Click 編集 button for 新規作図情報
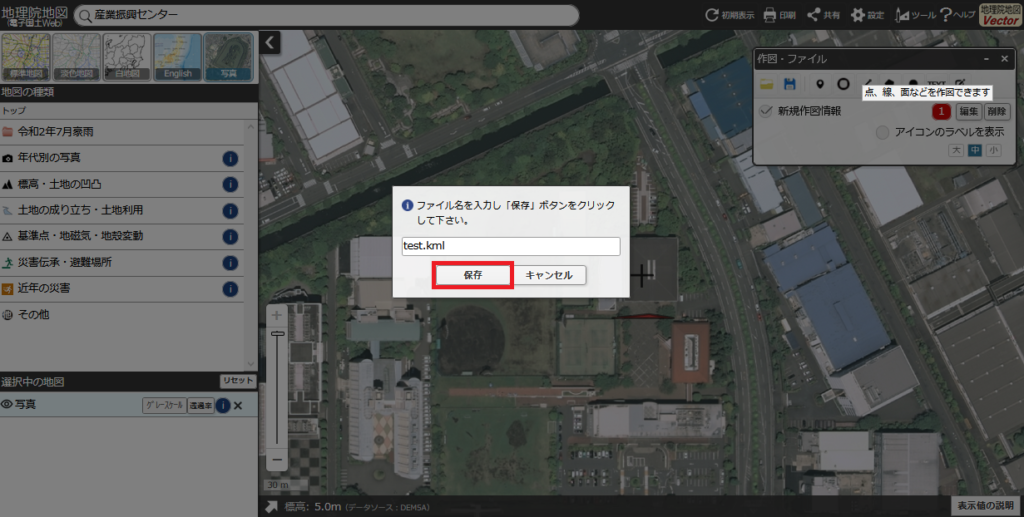This screenshot has height=517, width=1024. 968,112
